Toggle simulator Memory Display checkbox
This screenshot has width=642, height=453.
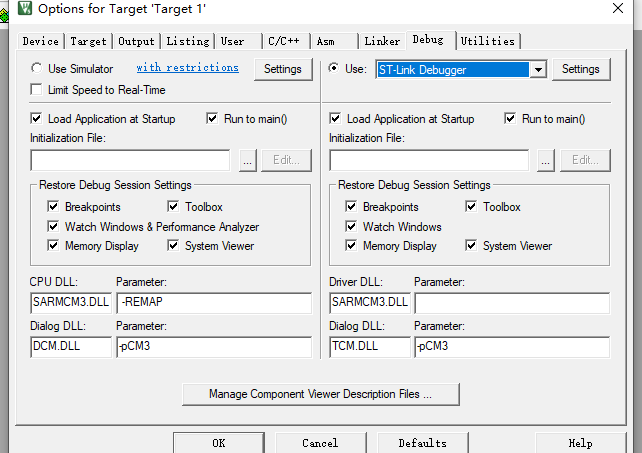(53, 246)
